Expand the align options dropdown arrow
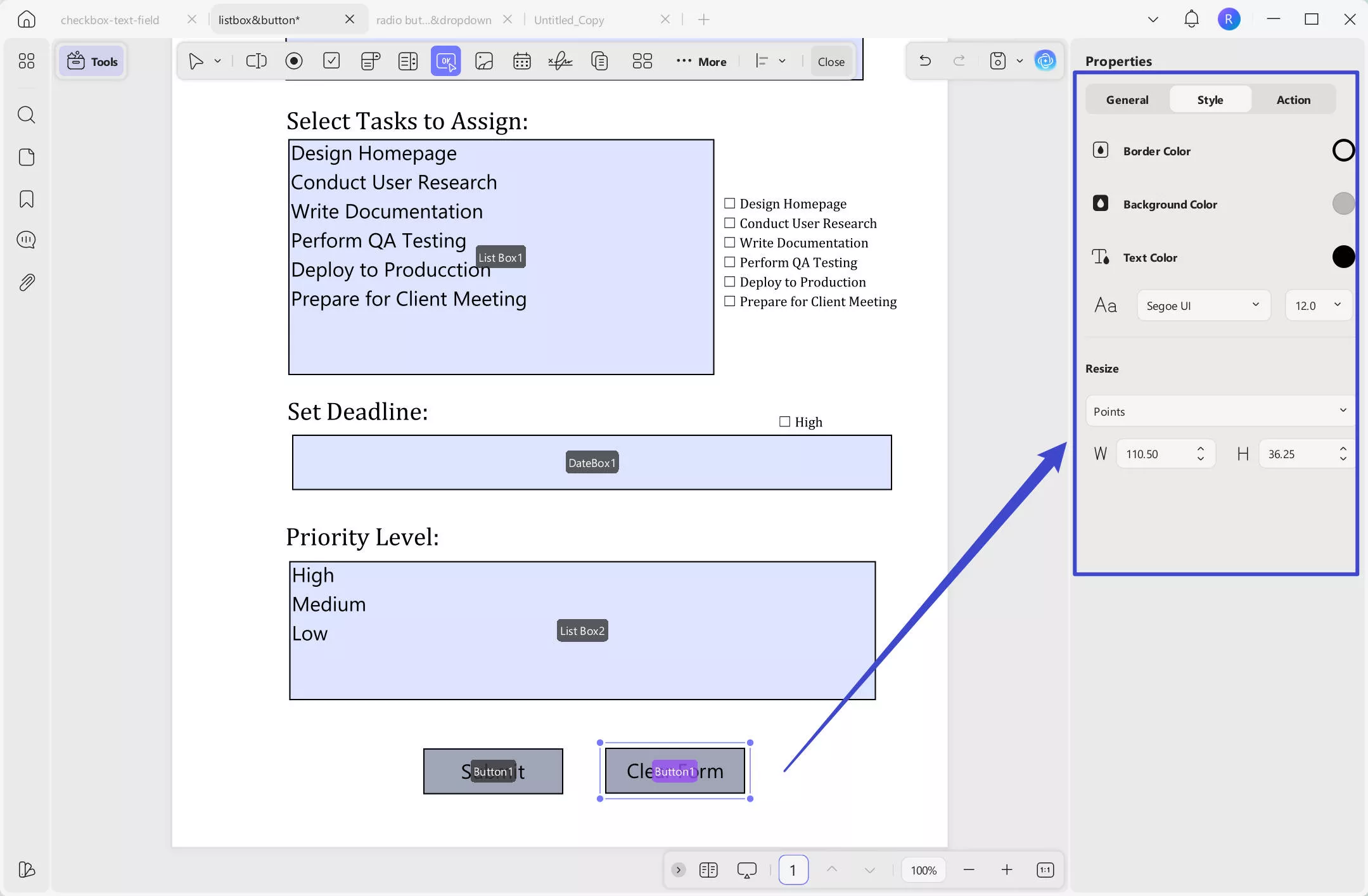 pos(783,61)
